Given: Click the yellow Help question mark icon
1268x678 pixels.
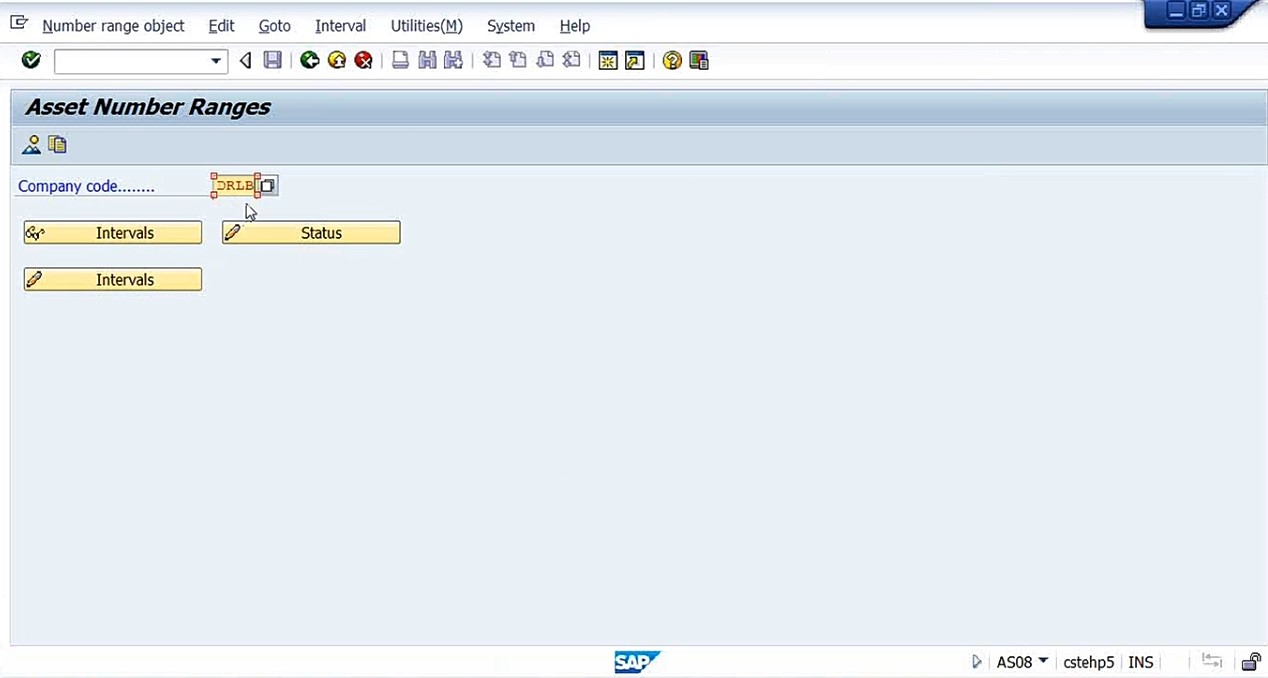Looking at the screenshot, I should (x=672, y=61).
